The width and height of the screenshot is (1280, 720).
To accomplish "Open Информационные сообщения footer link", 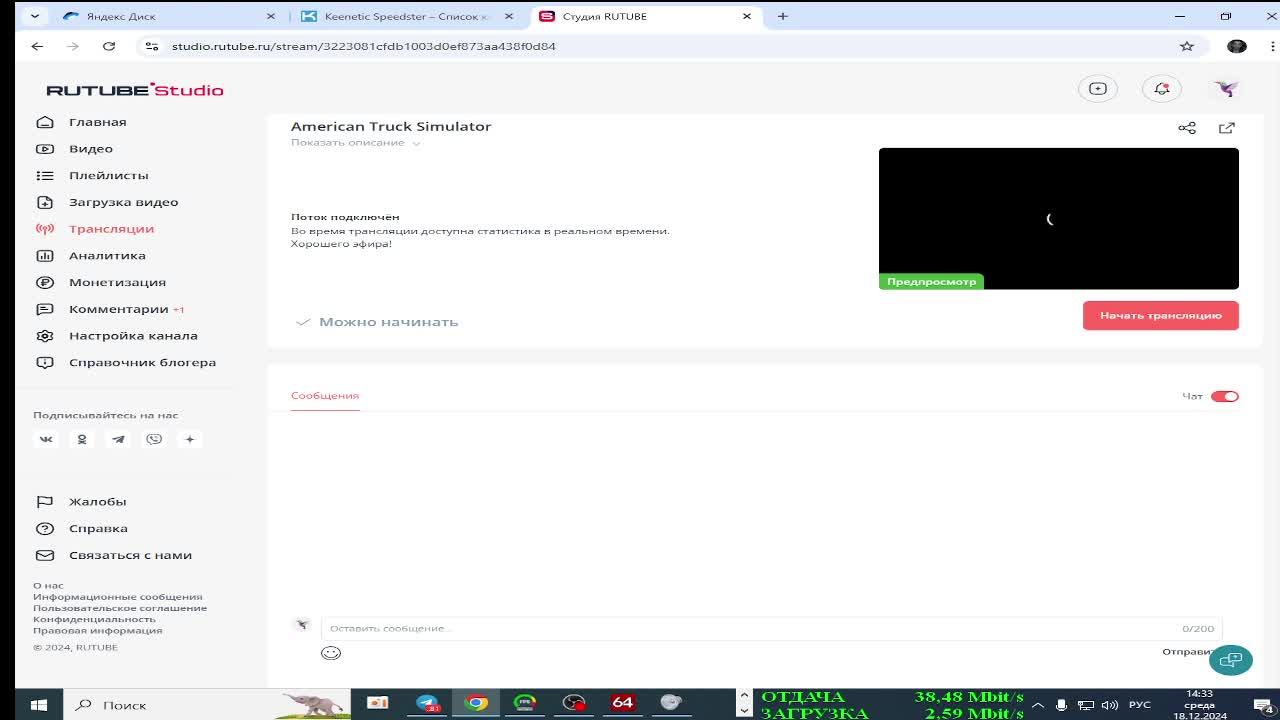I will pyautogui.click(x=118, y=597).
